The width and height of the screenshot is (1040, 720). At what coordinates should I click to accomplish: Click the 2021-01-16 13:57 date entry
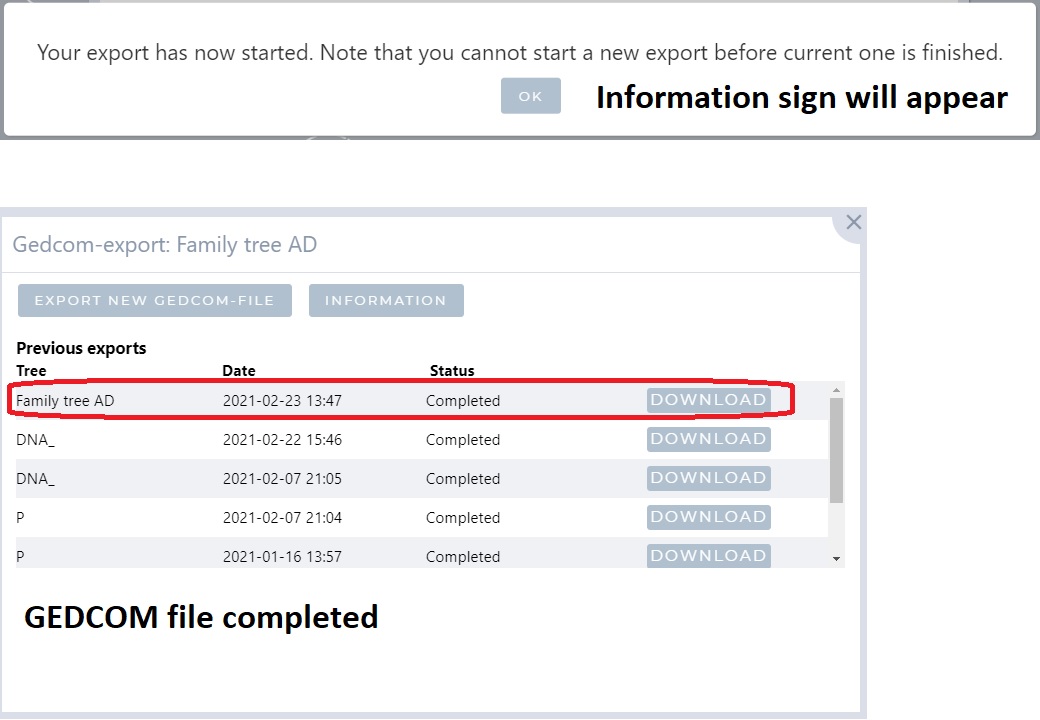pyautogui.click(x=282, y=557)
